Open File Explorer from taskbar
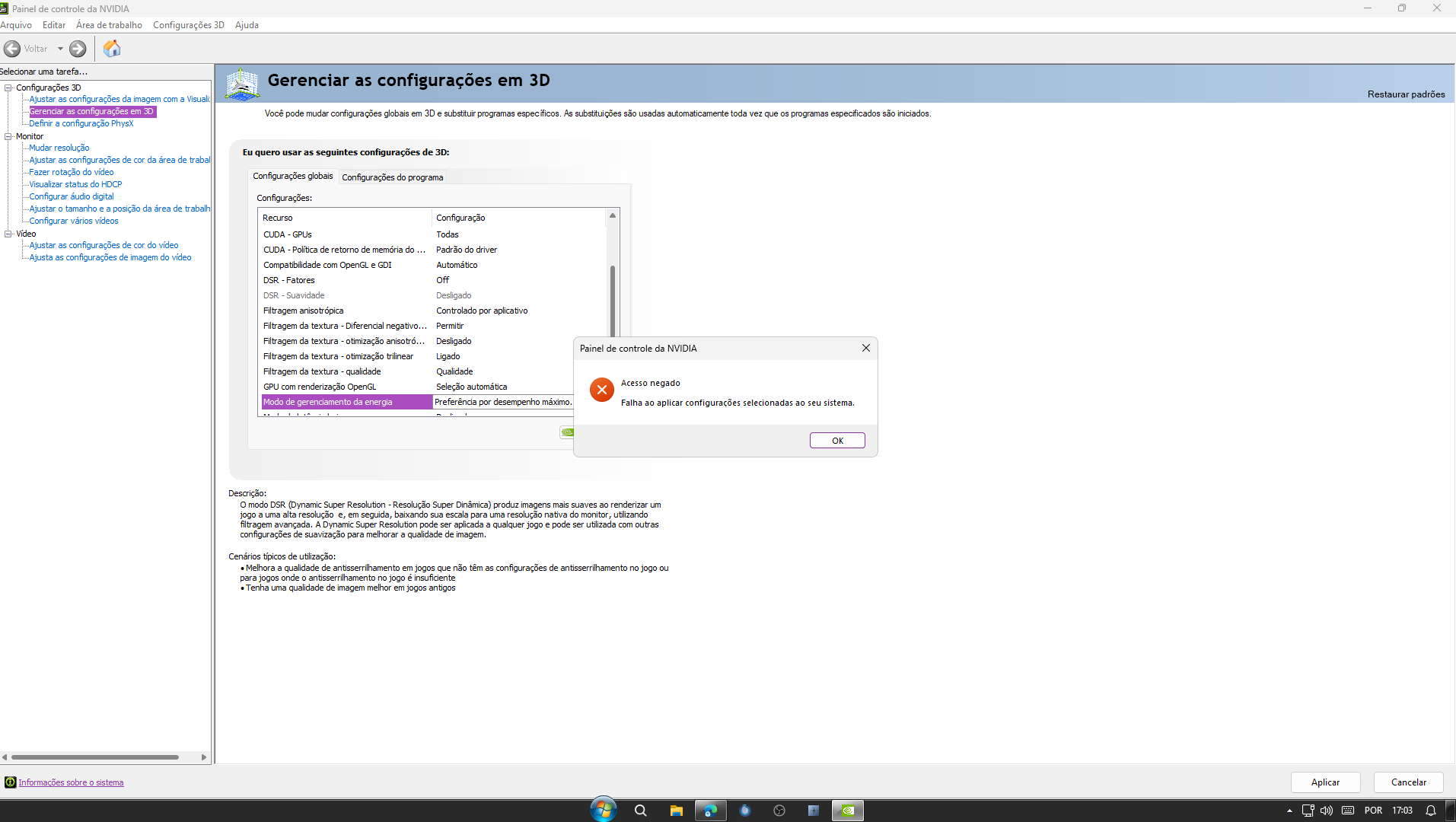This screenshot has width=1456, height=822. [x=676, y=811]
